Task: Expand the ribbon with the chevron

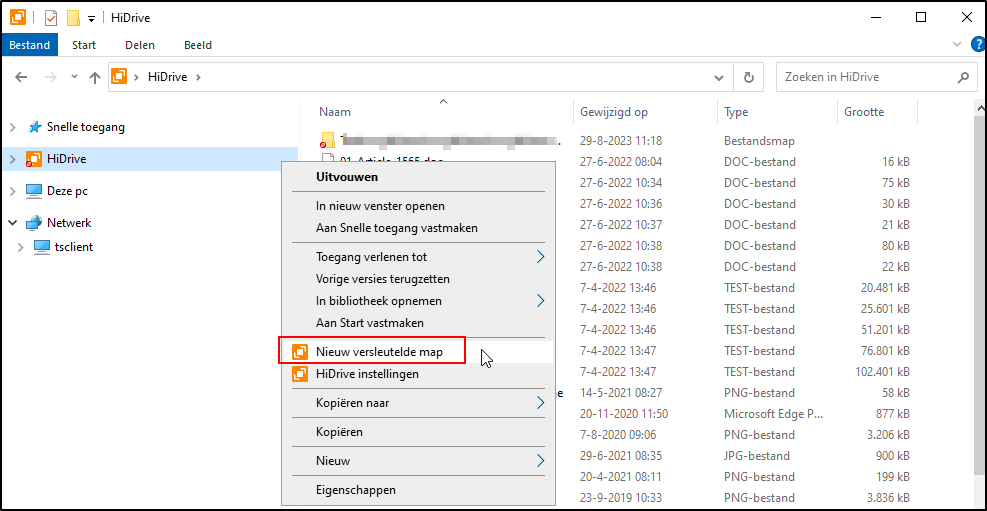Action: click(957, 44)
